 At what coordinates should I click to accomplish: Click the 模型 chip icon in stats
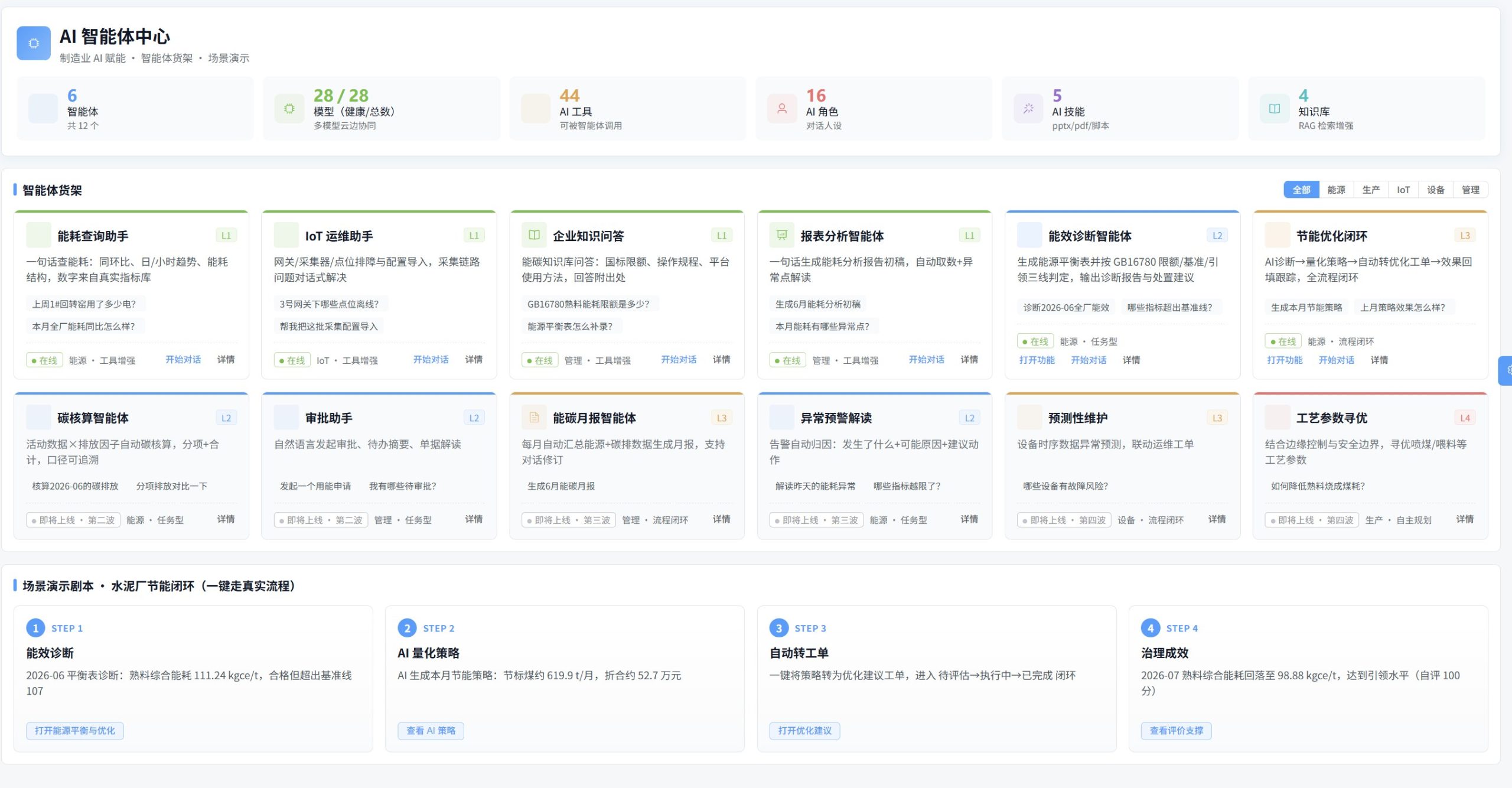tap(289, 109)
